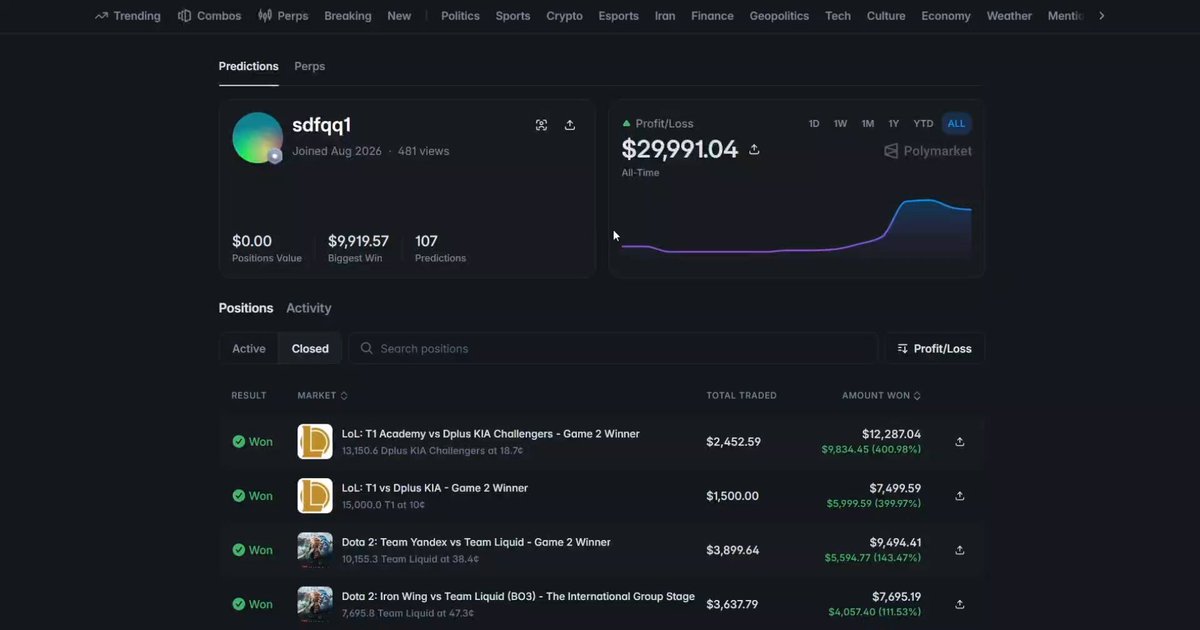
Task: Open the Crypto category
Action: pos(564,16)
